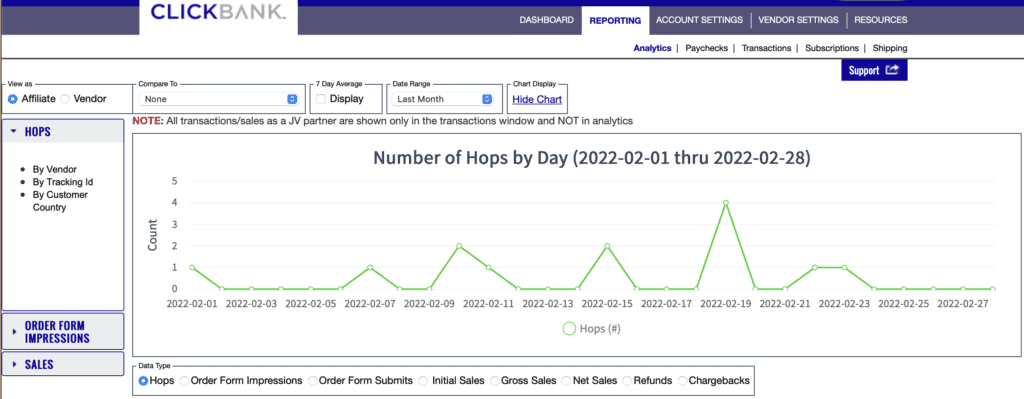Select the Refunds data type radio
The width and height of the screenshot is (1024, 399).
[x=627, y=380]
